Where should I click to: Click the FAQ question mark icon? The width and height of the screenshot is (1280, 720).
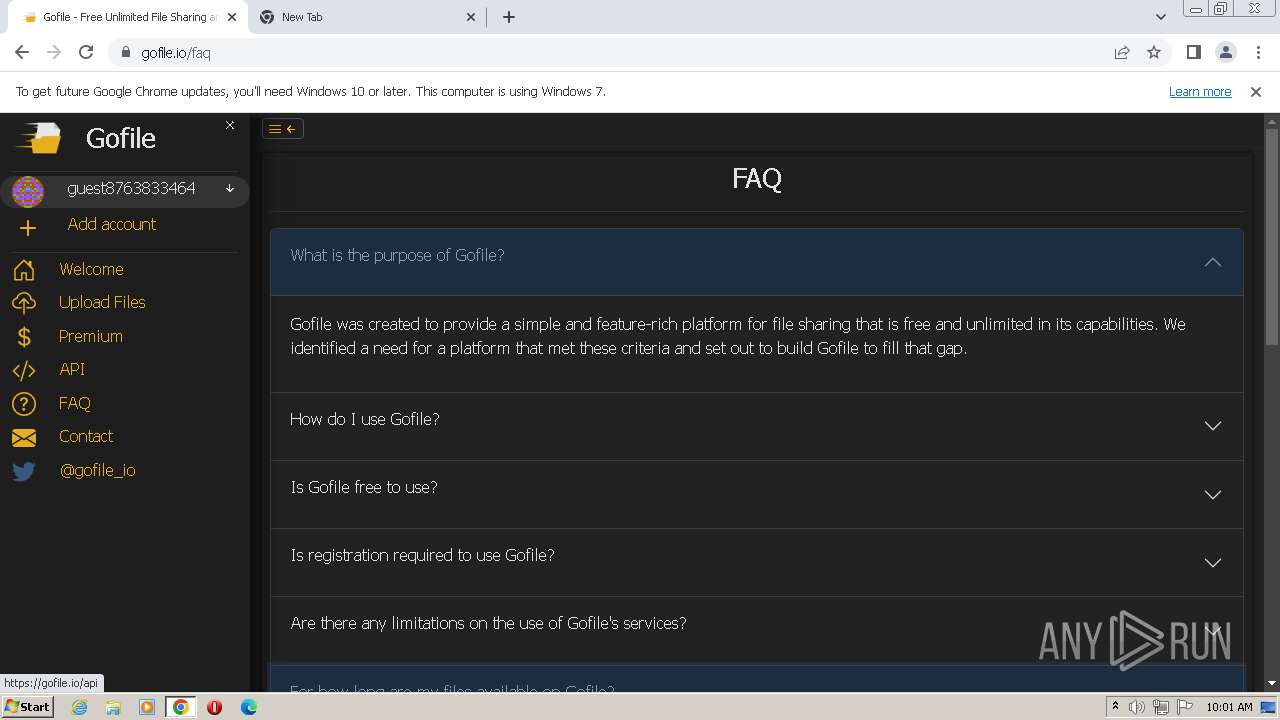24,404
